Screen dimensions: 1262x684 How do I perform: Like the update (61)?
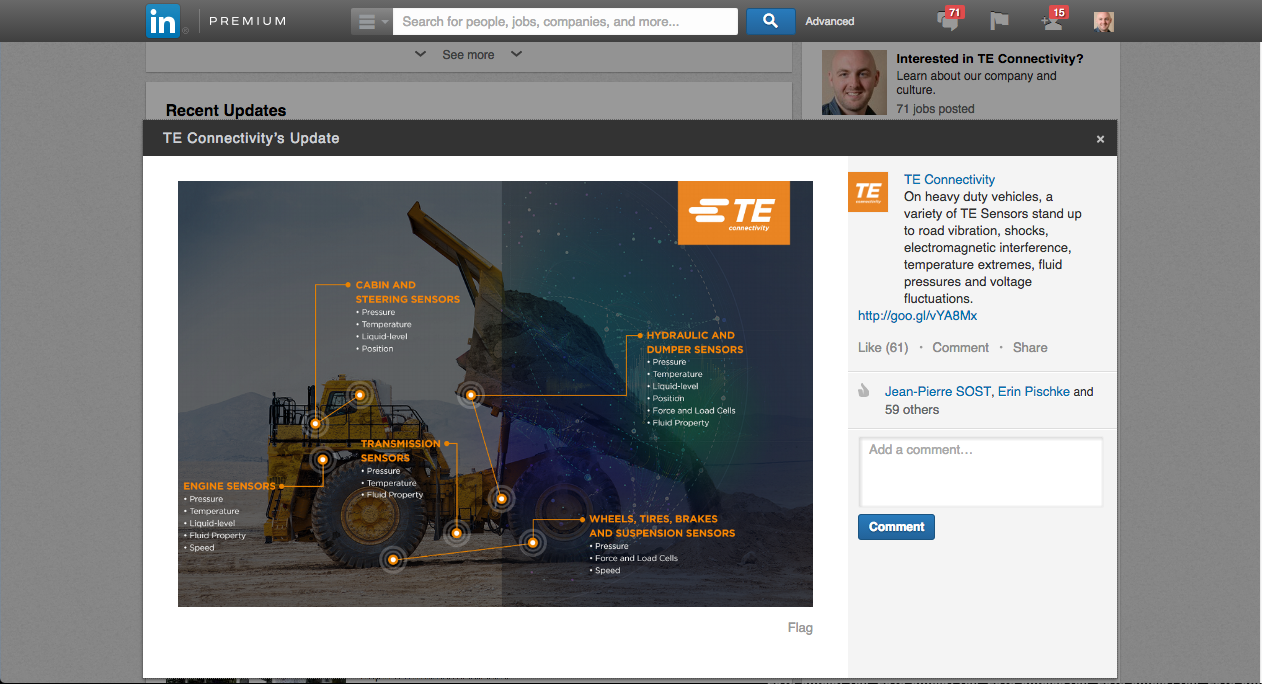click(x=883, y=348)
